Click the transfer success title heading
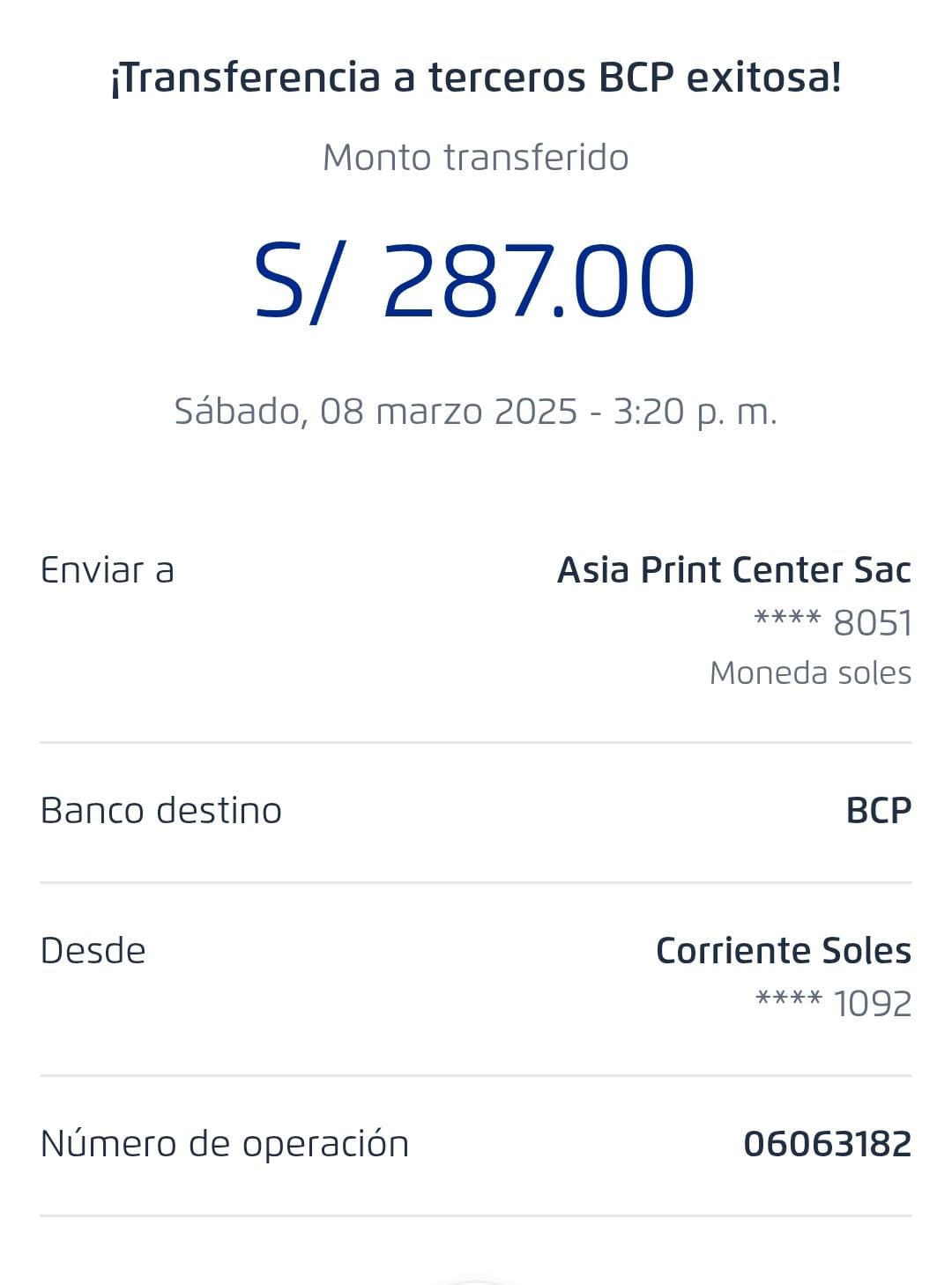The image size is (952, 1285). [476, 78]
